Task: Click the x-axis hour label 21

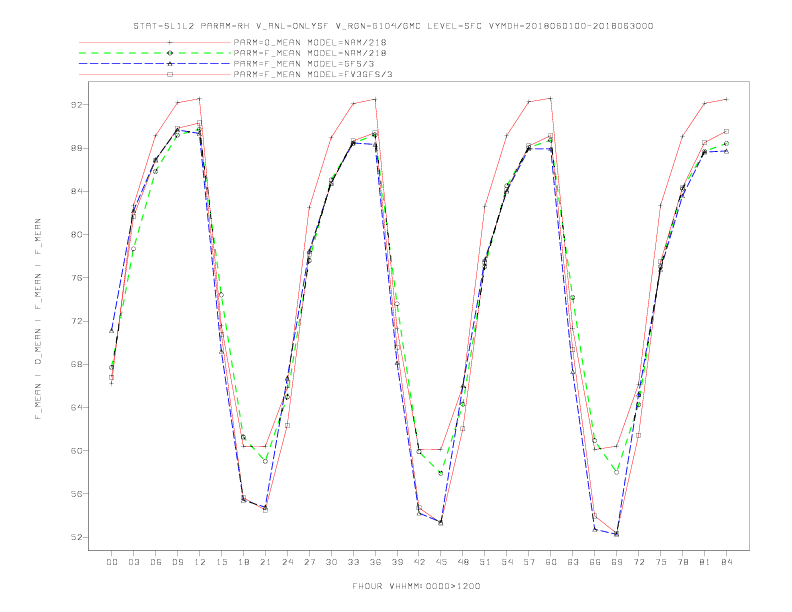Action: click(x=265, y=562)
